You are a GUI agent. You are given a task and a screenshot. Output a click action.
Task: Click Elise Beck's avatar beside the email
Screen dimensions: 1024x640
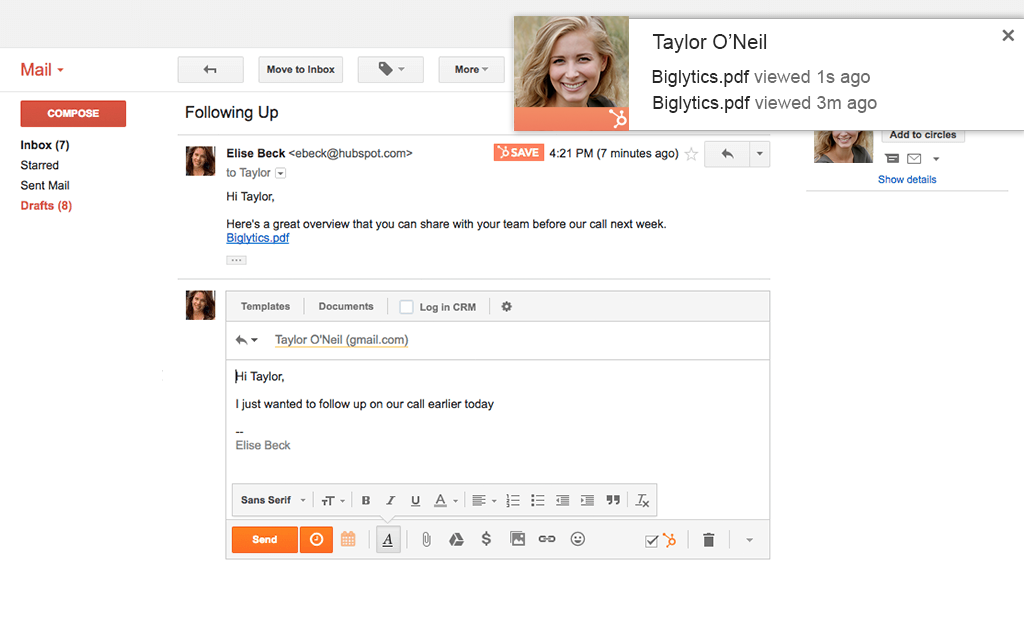click(x=200, y=161)
